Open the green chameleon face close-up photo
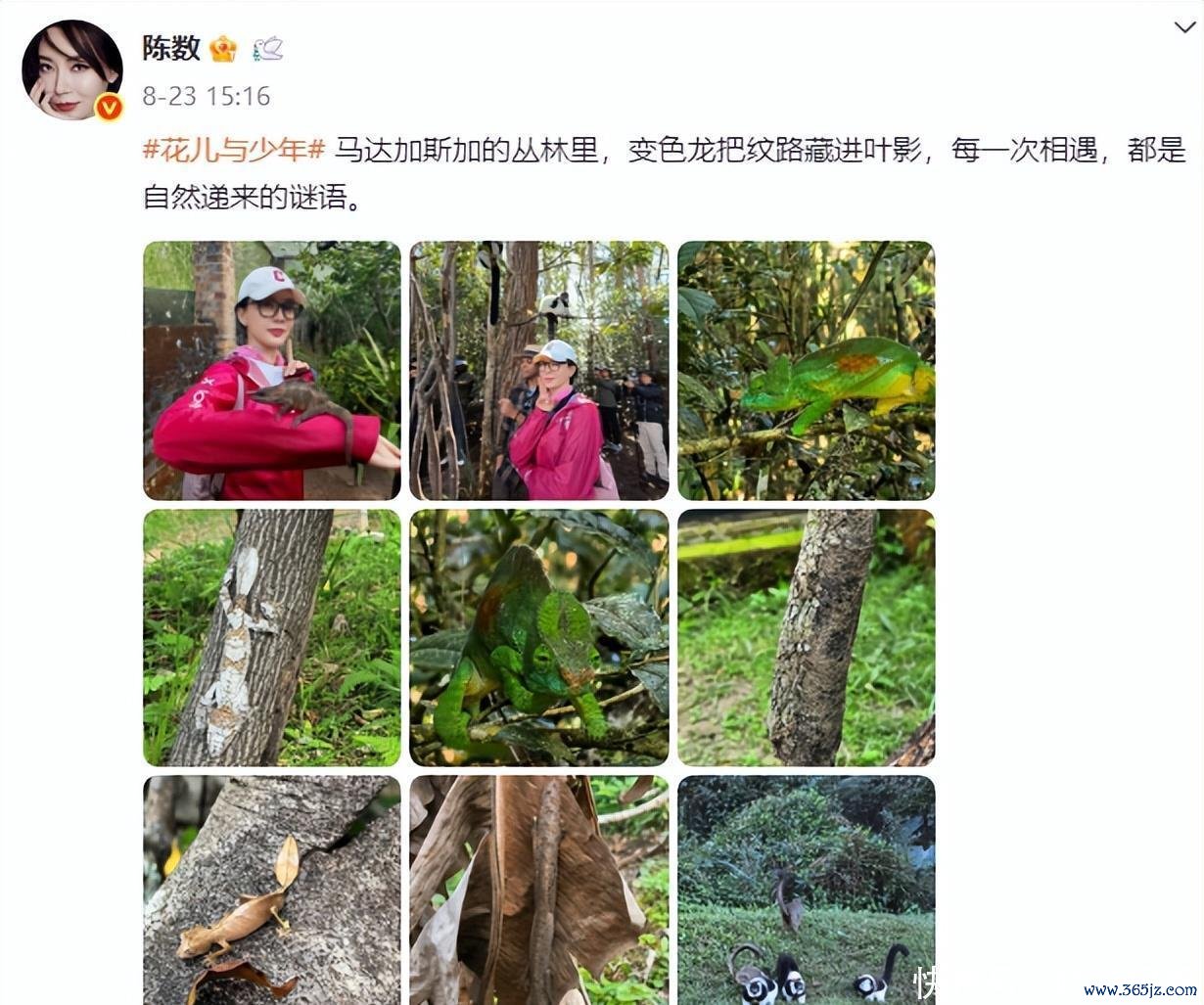Viewport: 1204px width, 1005px height. [539, 638]
